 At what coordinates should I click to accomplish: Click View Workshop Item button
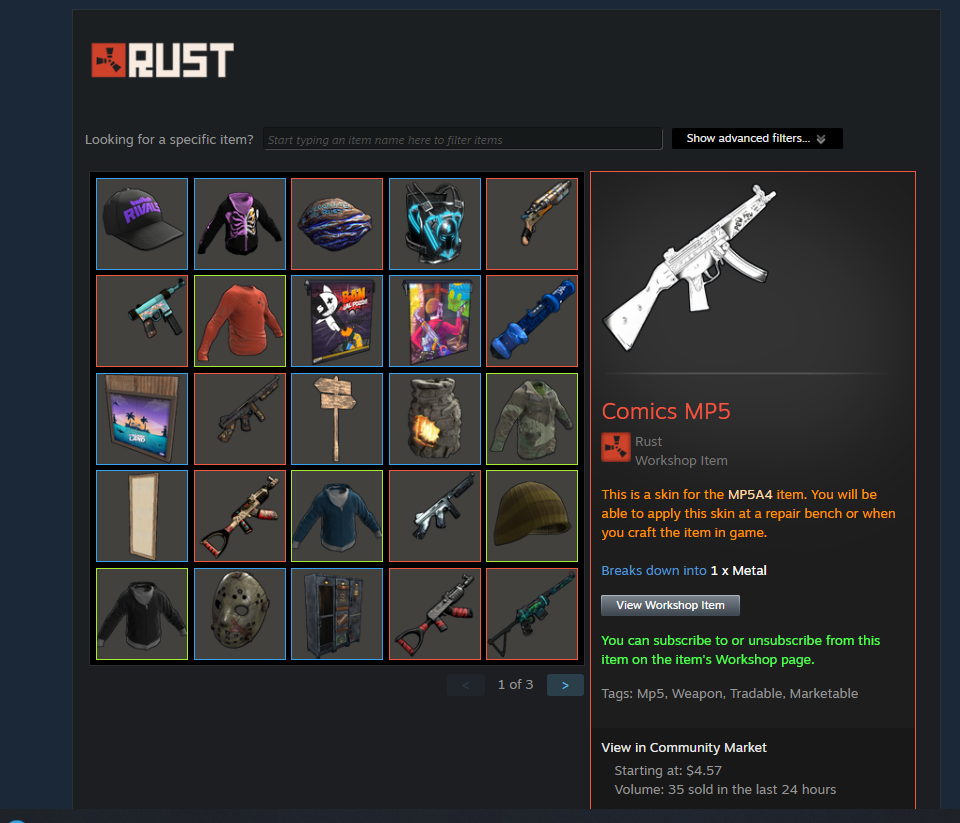(670, 605)
